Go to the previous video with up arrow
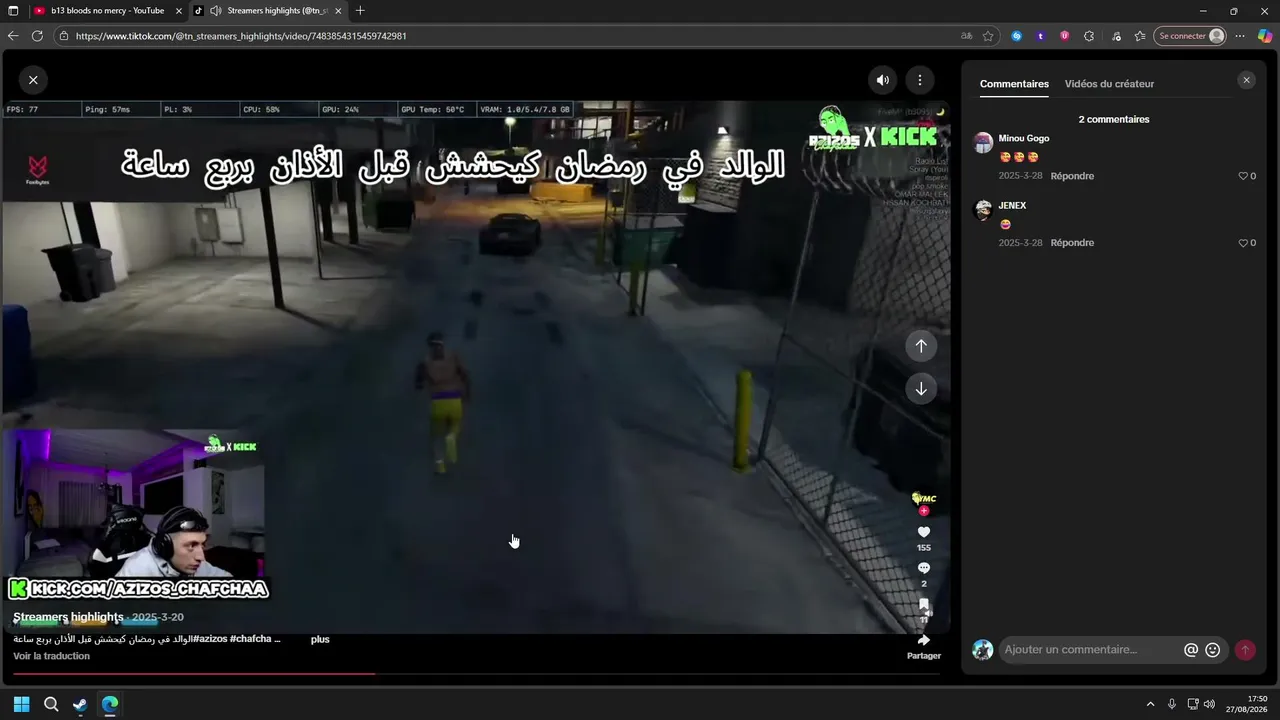Viewport: 1280px width, 720px height. coord(921,345)
